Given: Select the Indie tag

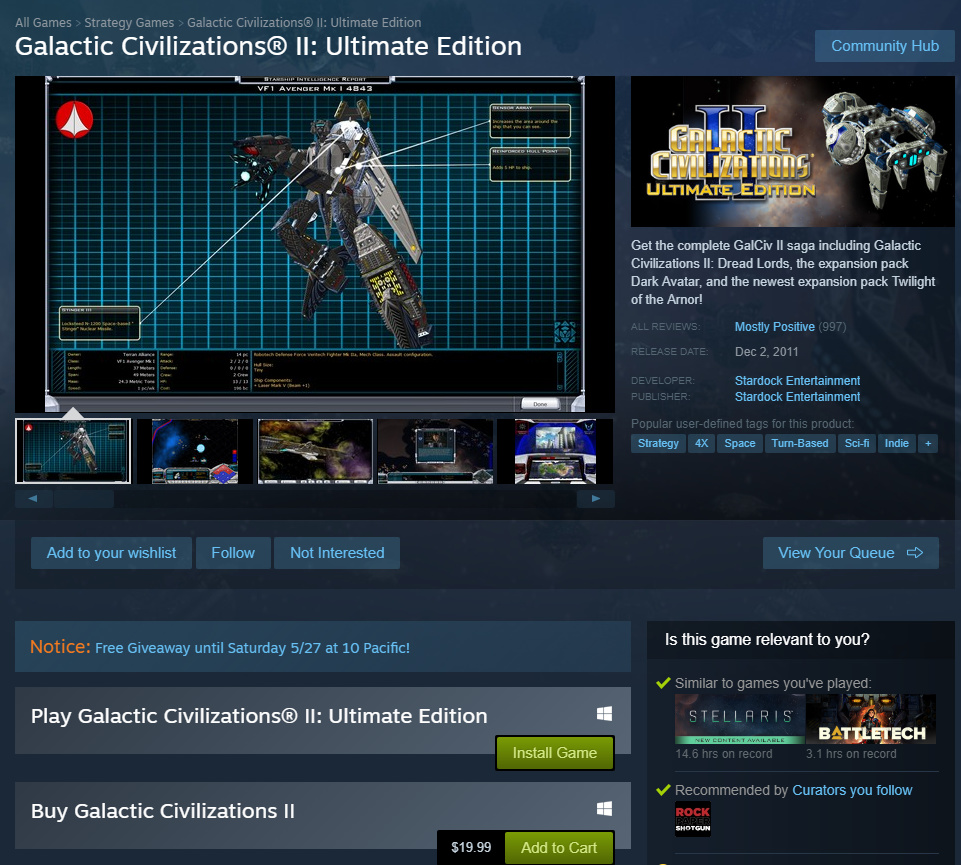Looking at the screenshot, I should (x=897, y=443).
